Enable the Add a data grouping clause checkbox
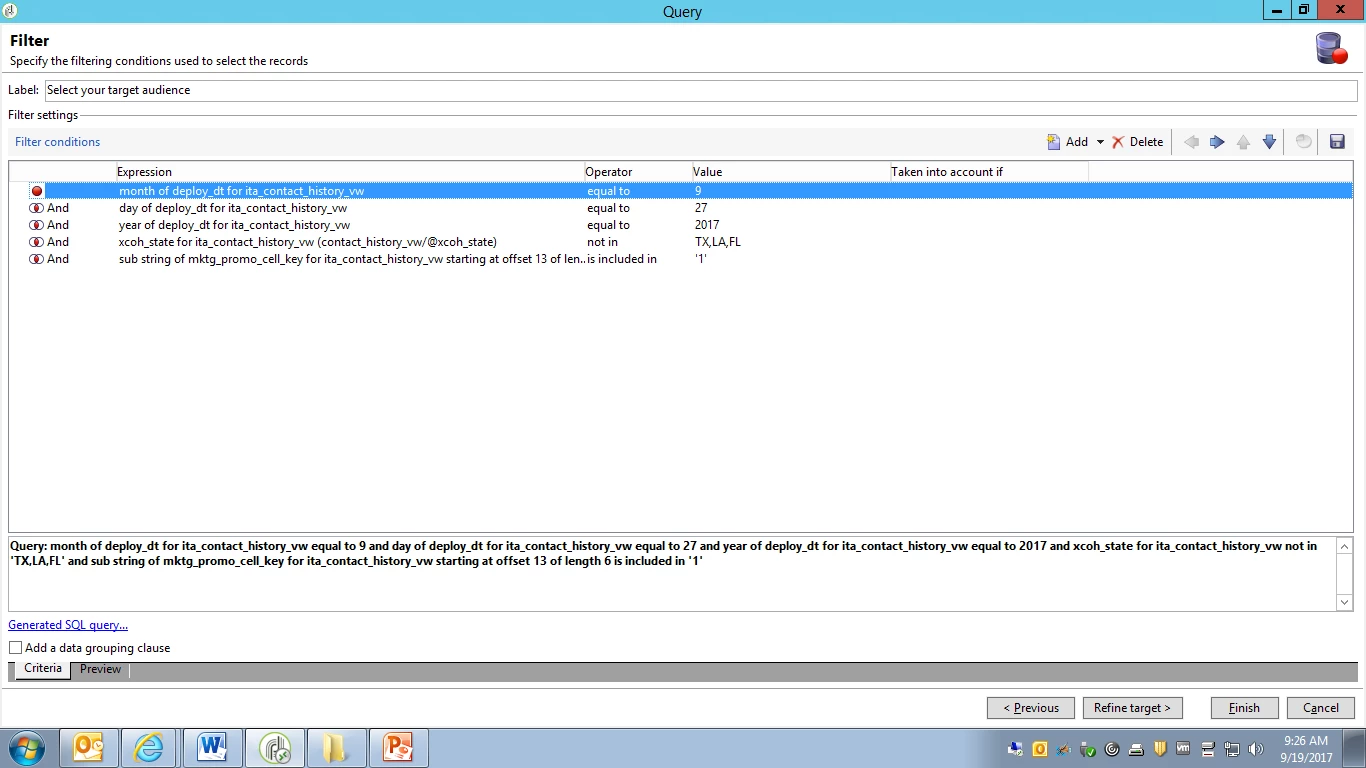The width and height of the screenshot is (1366, 768). tap(15, 648)
